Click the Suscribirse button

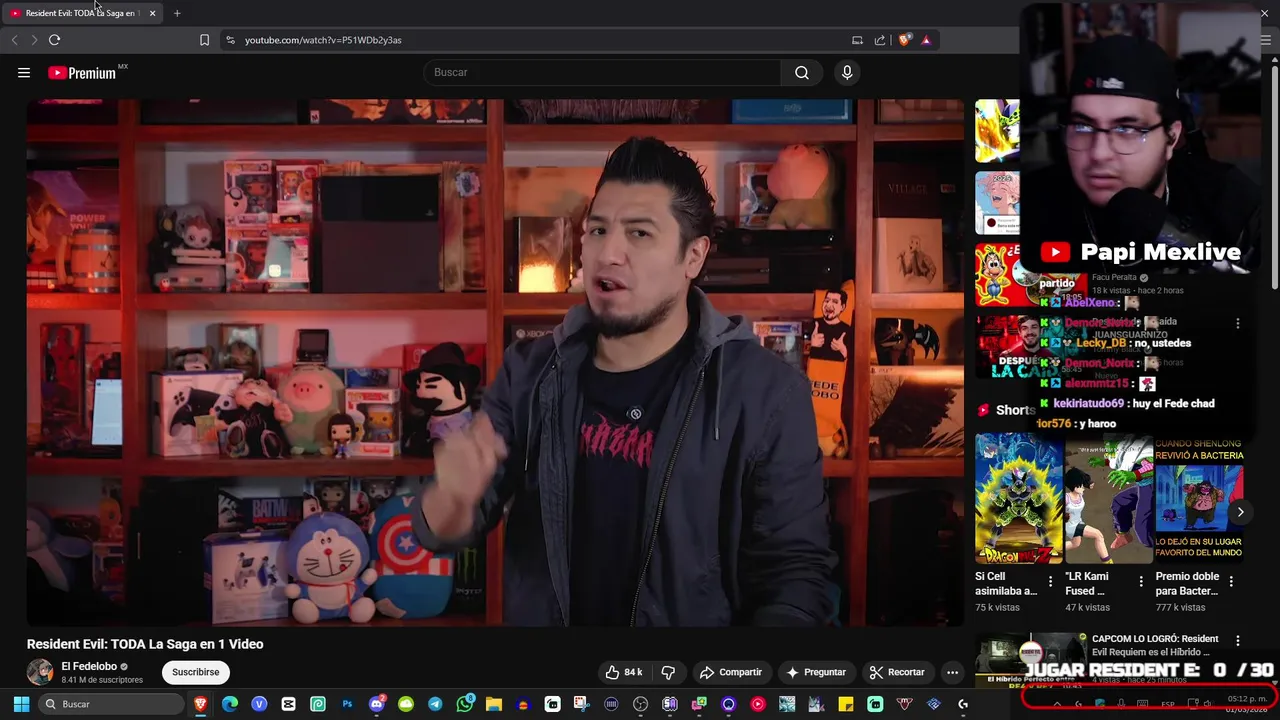(x=195, y=672)
